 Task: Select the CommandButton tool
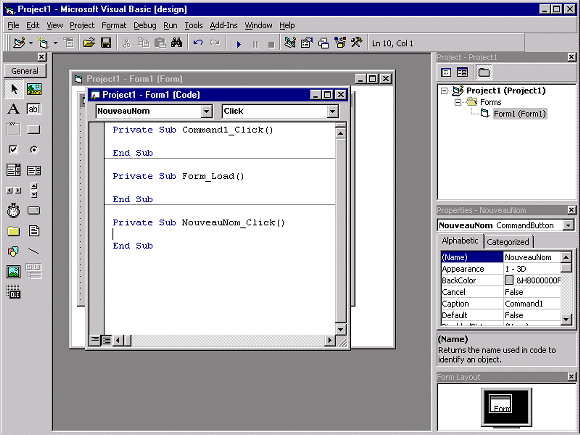[x=34, y=129]
